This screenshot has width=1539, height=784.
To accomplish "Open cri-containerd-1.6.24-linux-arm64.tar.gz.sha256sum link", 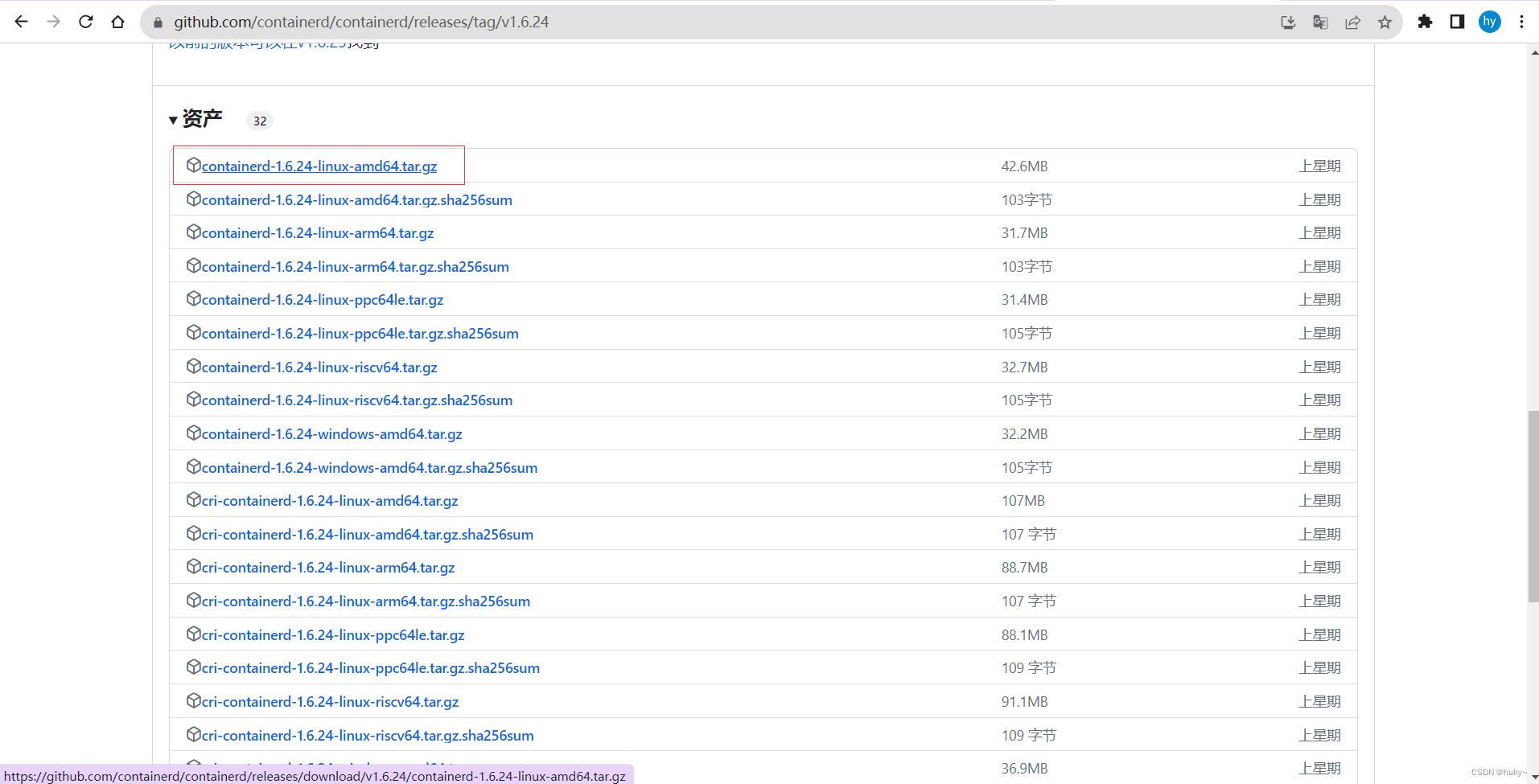I will tap(366, 601).
